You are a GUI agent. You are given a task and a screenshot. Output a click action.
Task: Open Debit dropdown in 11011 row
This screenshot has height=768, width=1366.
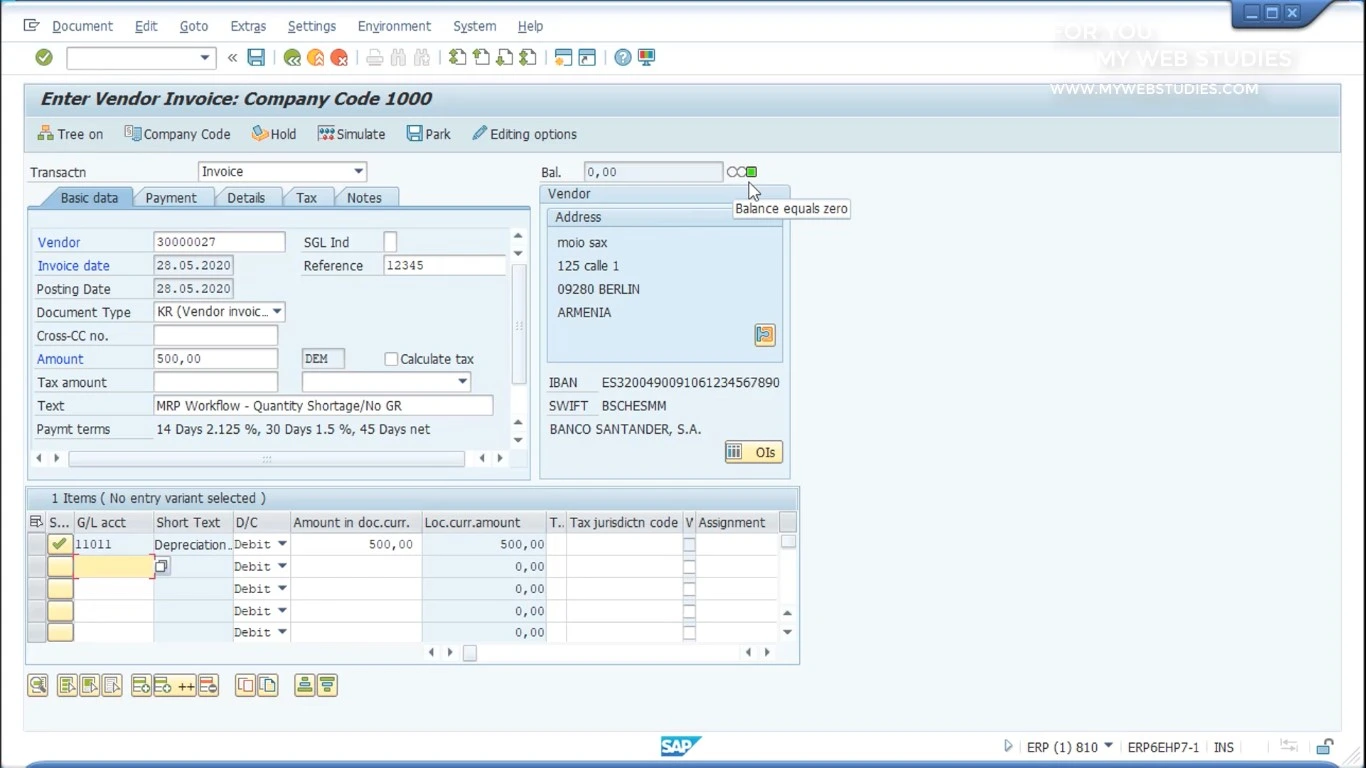tap(282, 544)
